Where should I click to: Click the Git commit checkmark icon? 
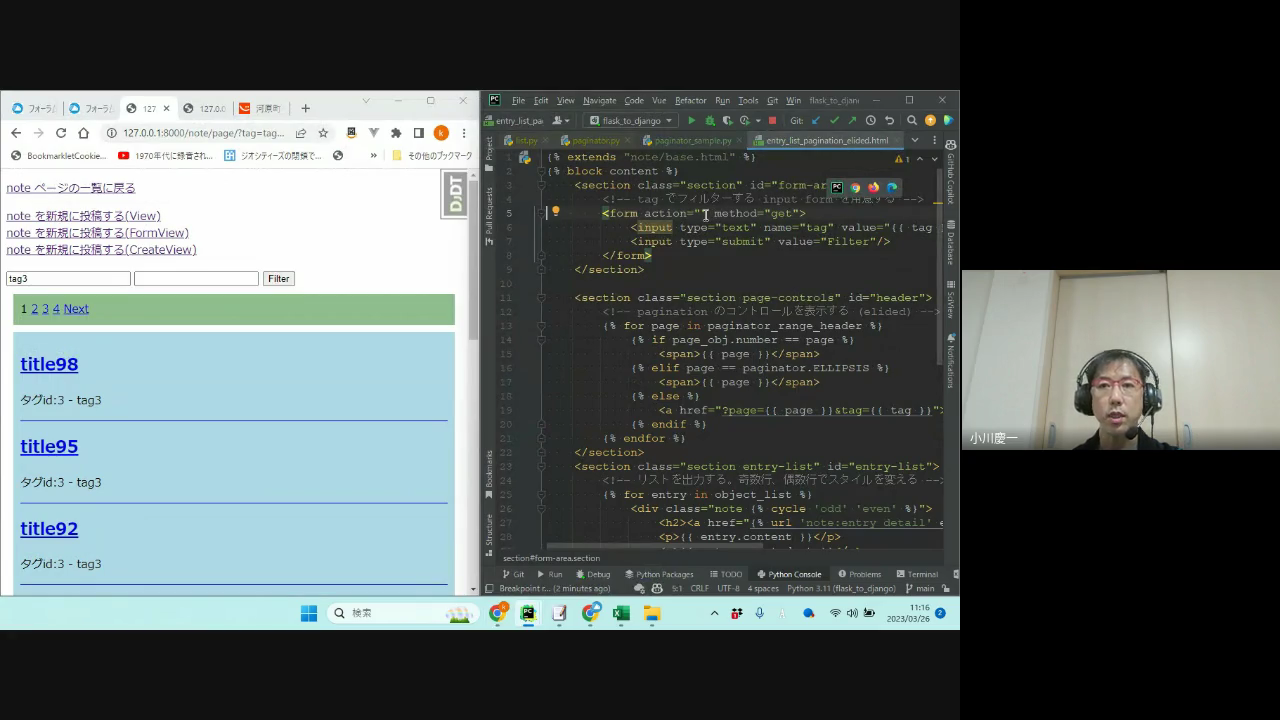834,121
